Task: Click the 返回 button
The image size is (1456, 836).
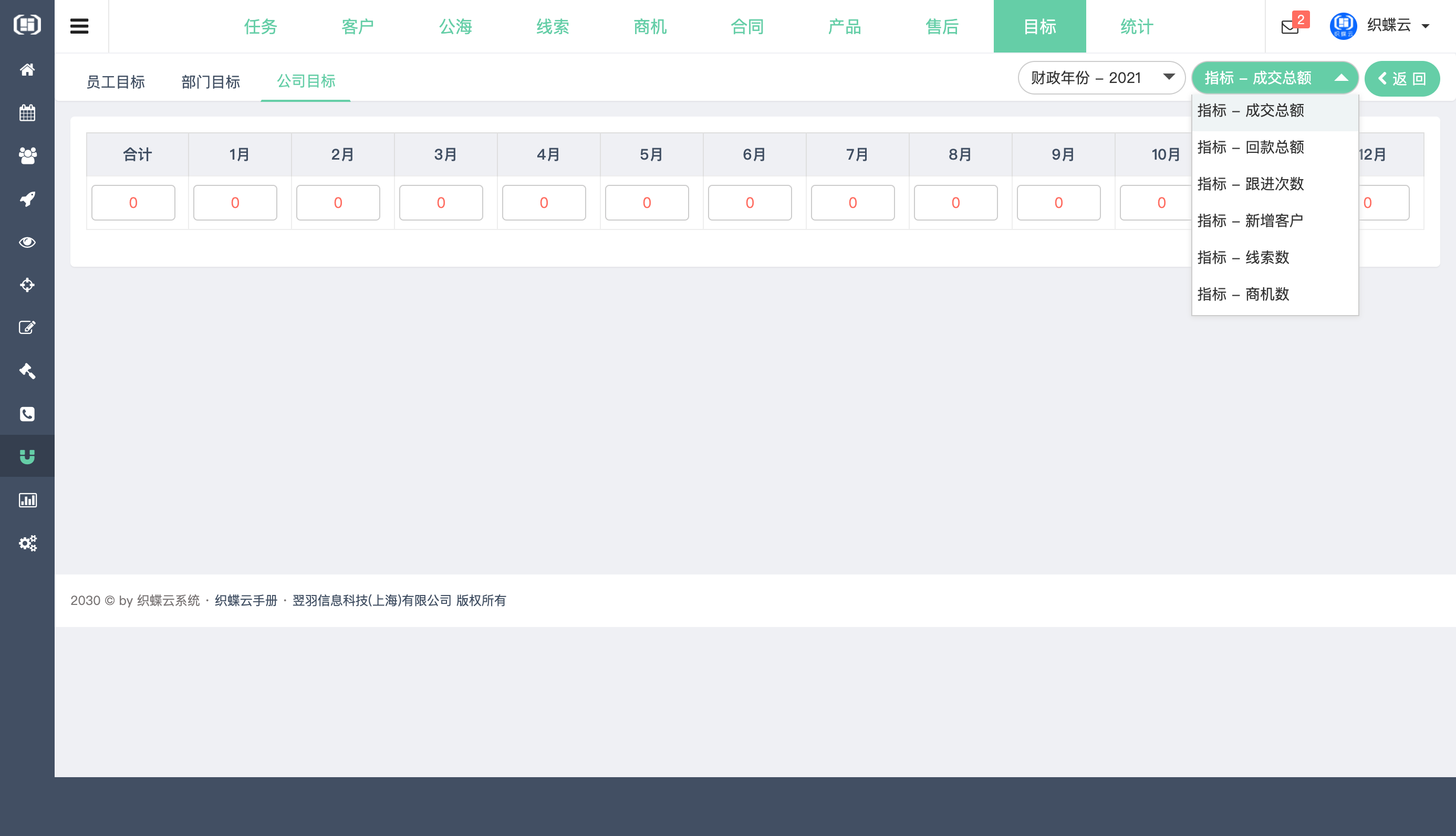Action: 1402,78
